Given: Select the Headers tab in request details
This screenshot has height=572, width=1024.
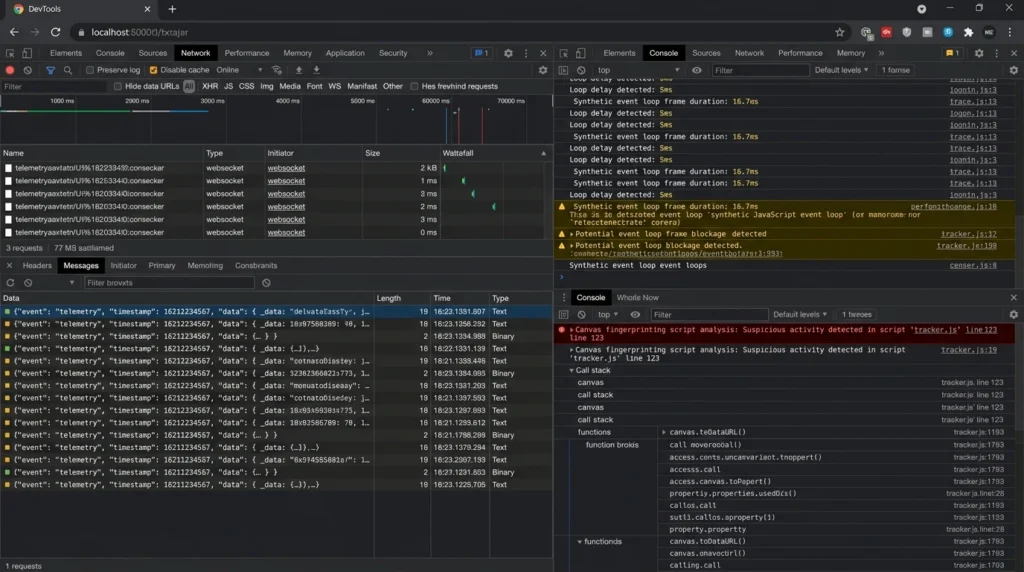Looking at the screenshot, I should click(x=37, y=266).
